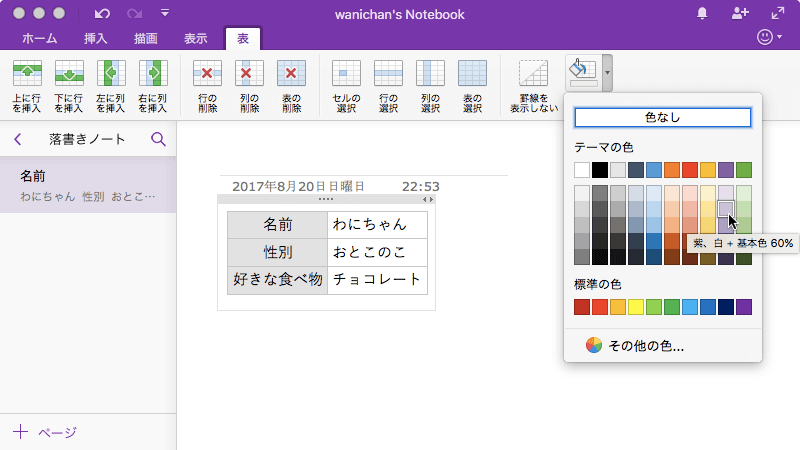Pick yellow standard color swatch

[636, 307]
